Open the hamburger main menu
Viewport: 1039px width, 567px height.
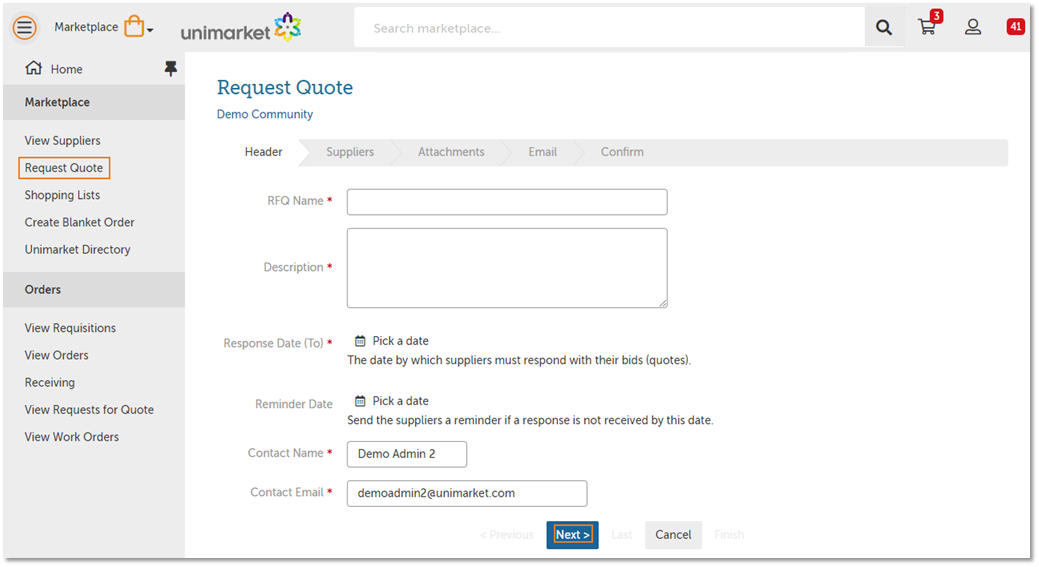(25, 28)
